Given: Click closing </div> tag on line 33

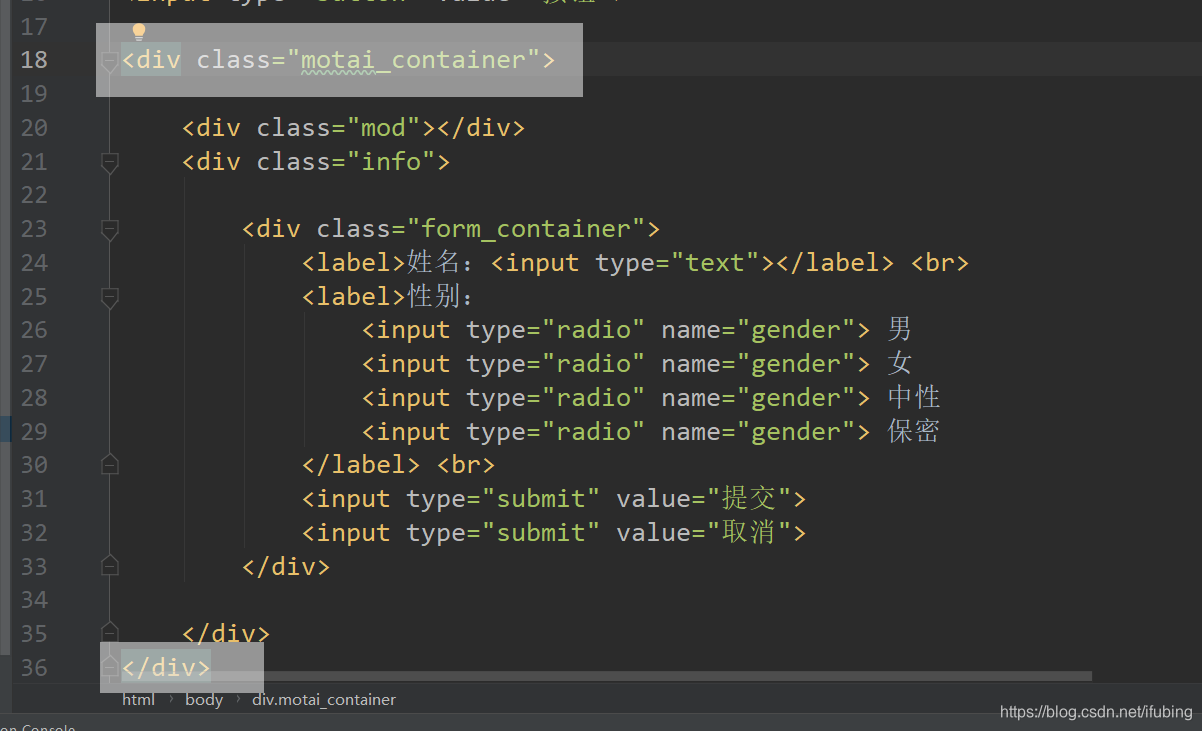Looking at the screenshot, I should (286, 566).
